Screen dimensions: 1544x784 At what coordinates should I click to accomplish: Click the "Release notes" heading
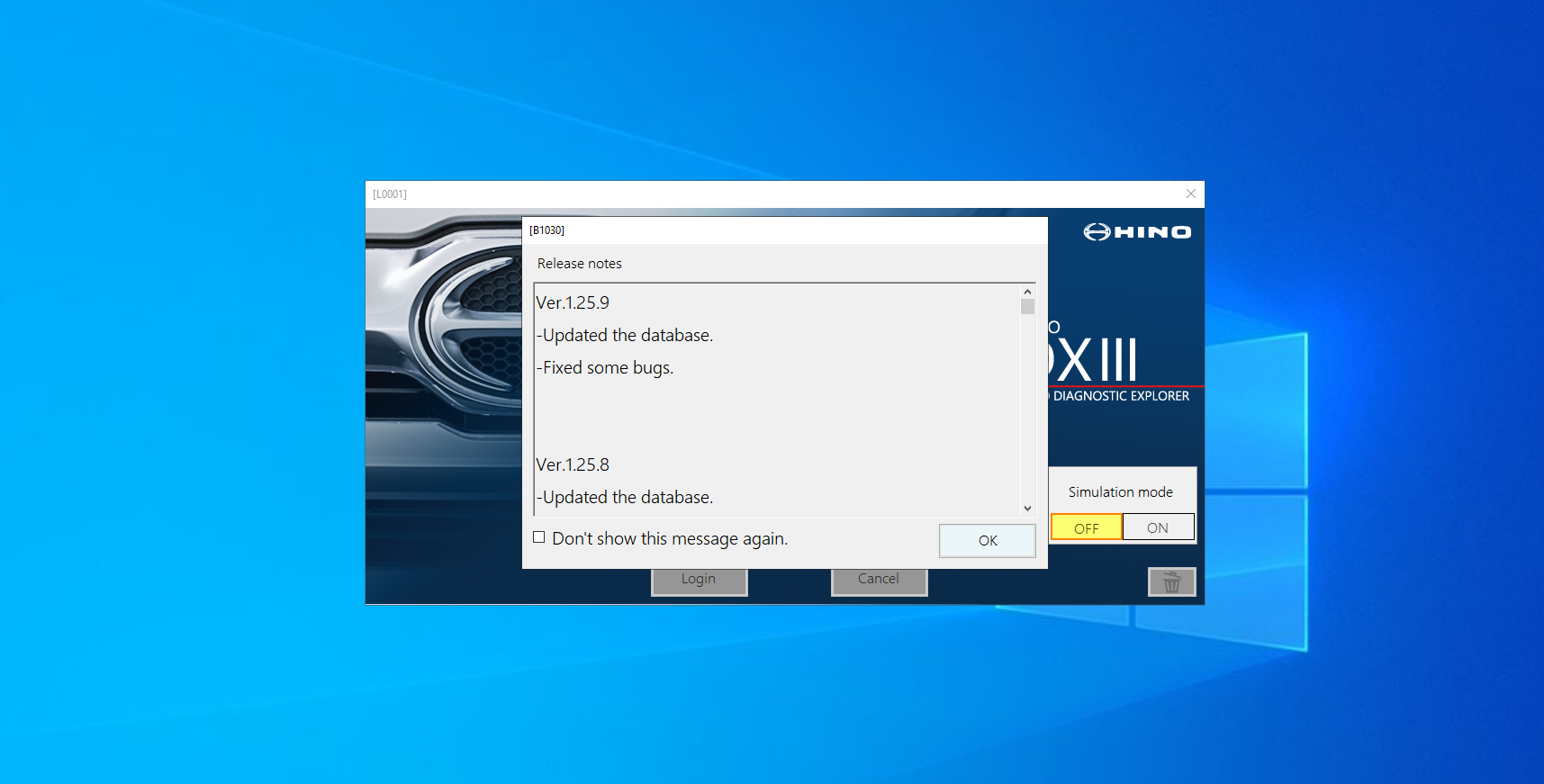click(x=580, y=264)
